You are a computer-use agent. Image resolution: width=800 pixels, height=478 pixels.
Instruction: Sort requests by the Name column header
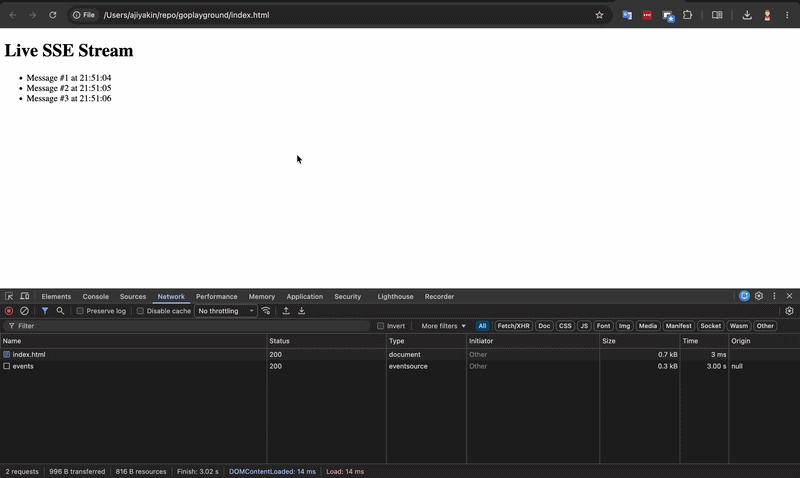coord(133,341)
